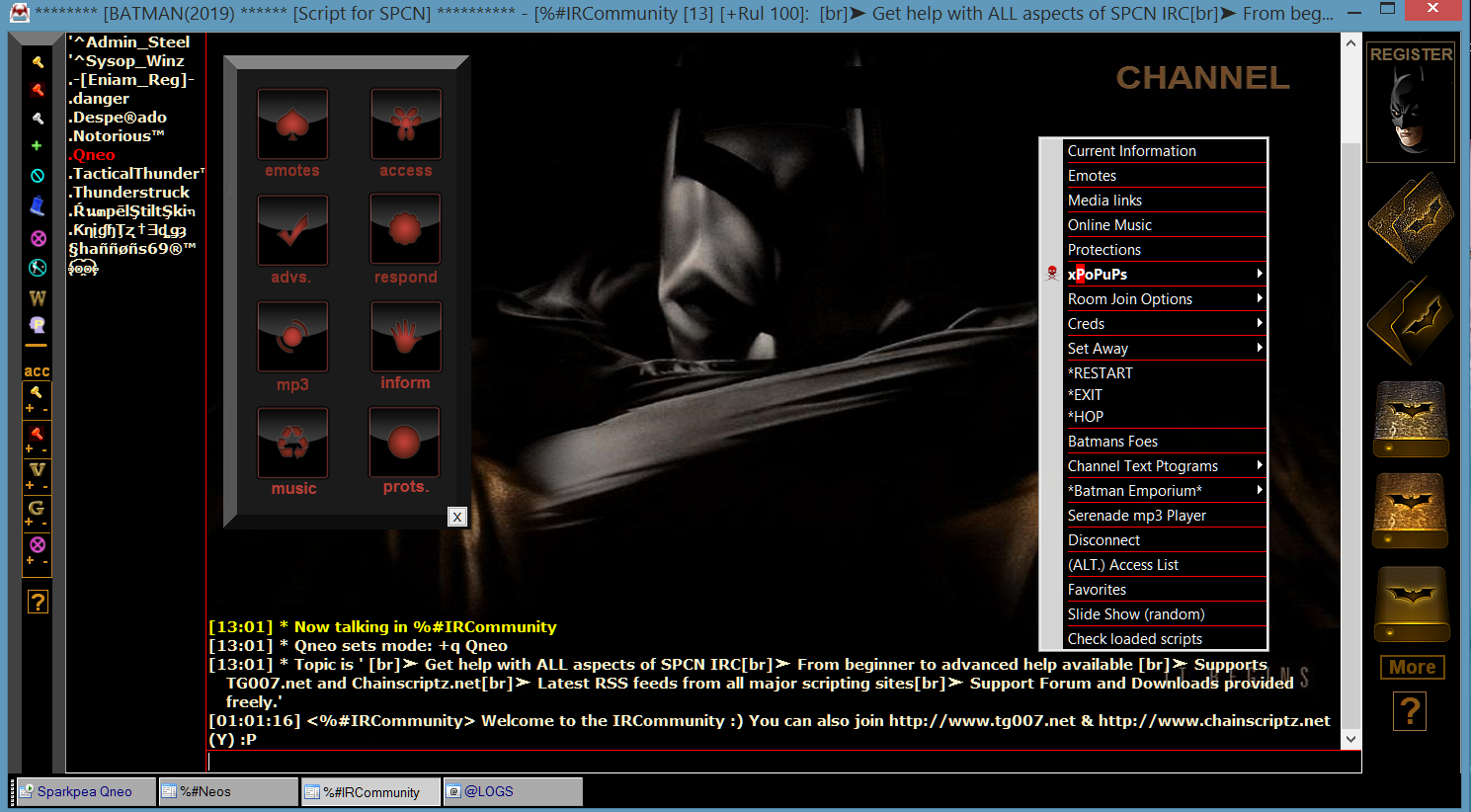Screen dimensions: 1471x812
Task: Click the middle gold bat drive icon
Action: click(1411, 510)
